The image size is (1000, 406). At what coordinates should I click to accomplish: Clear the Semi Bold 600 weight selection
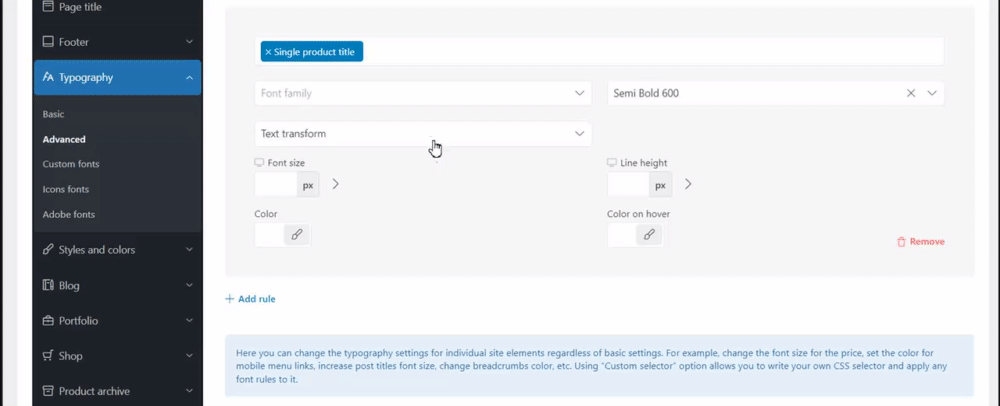[x=911, y=93]
